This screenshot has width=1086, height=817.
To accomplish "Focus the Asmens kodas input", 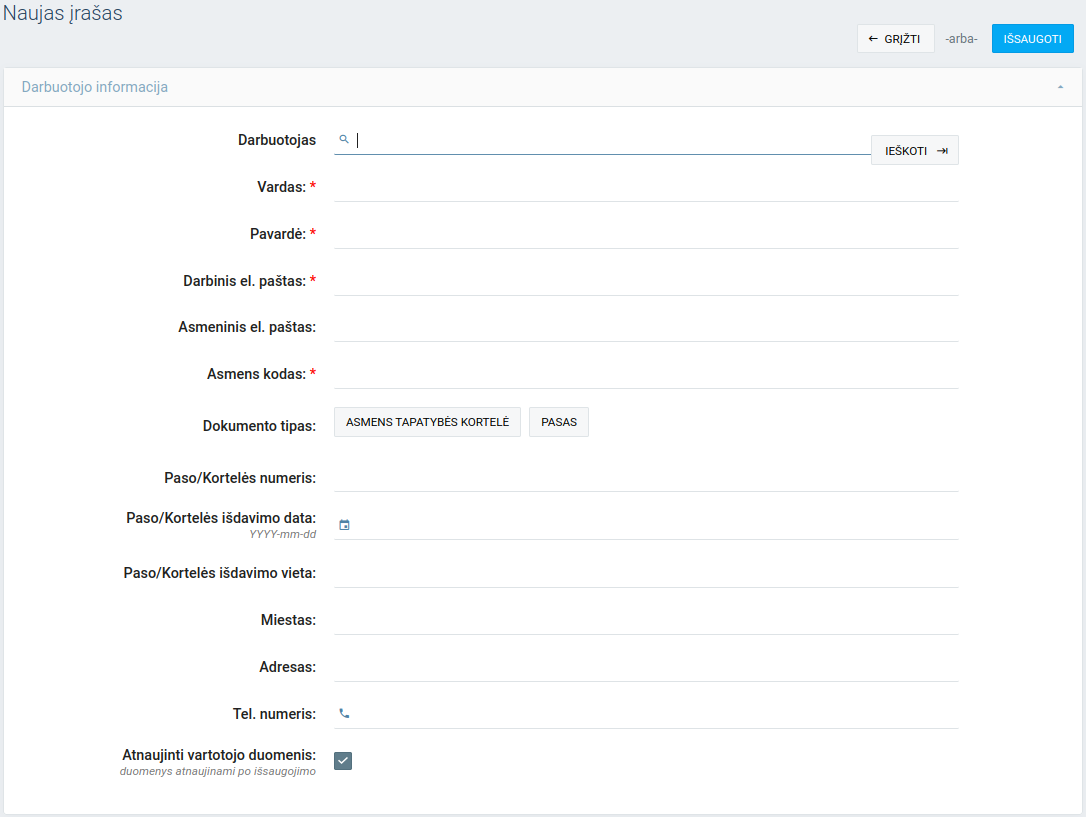I will (645, 374).
